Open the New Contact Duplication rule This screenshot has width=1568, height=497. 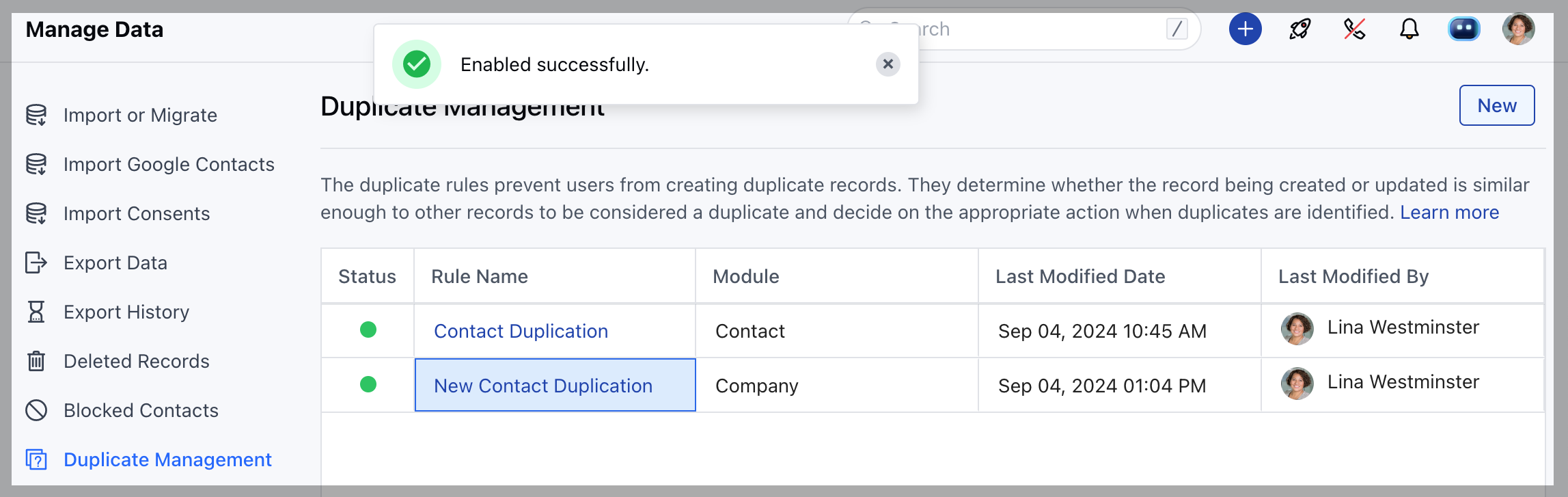(543, 386)
